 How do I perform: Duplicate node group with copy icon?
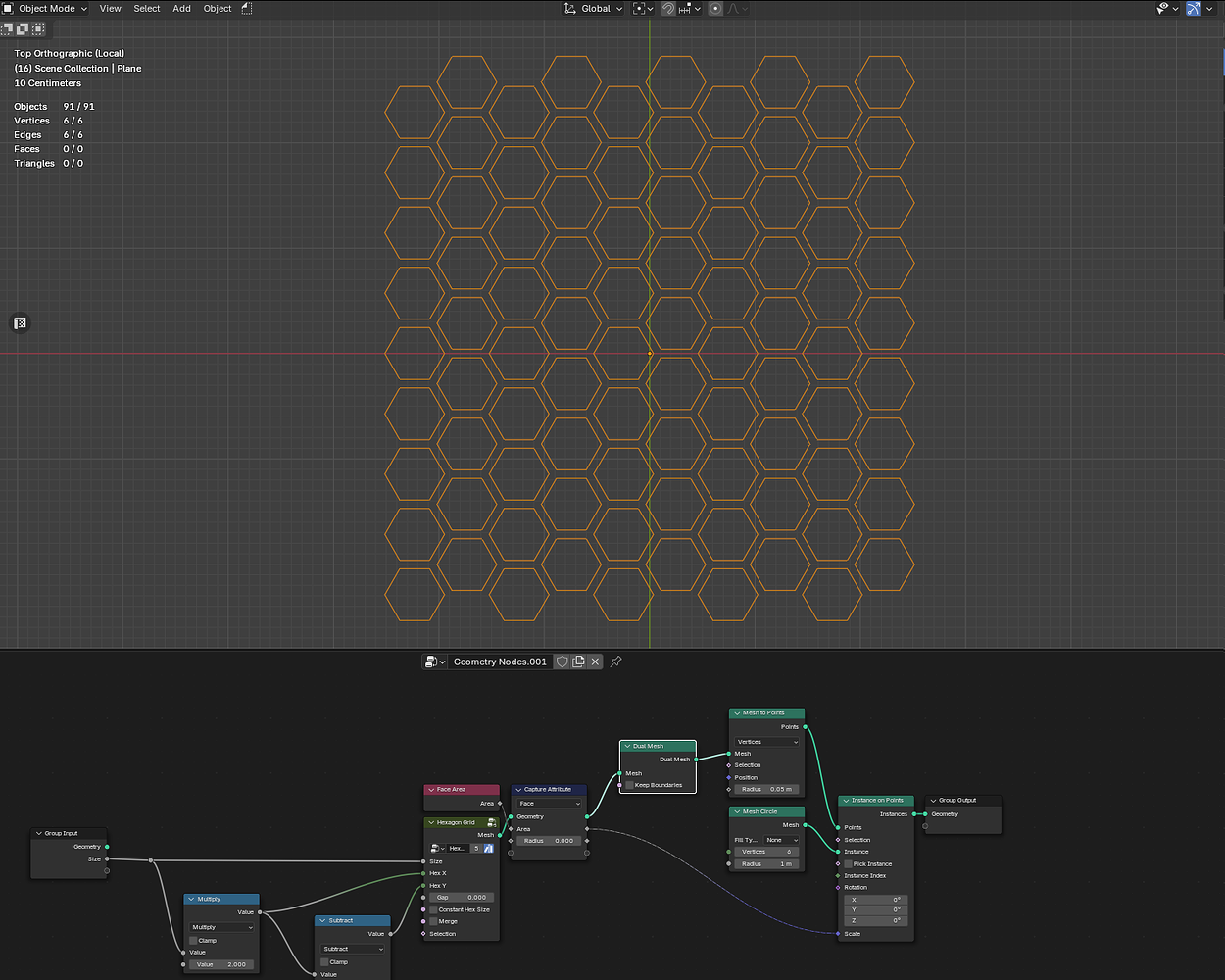pos(578,661)
